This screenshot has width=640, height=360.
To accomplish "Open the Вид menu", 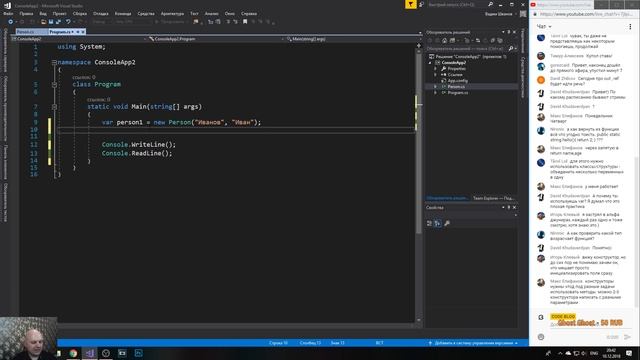I will click(43, 13).
